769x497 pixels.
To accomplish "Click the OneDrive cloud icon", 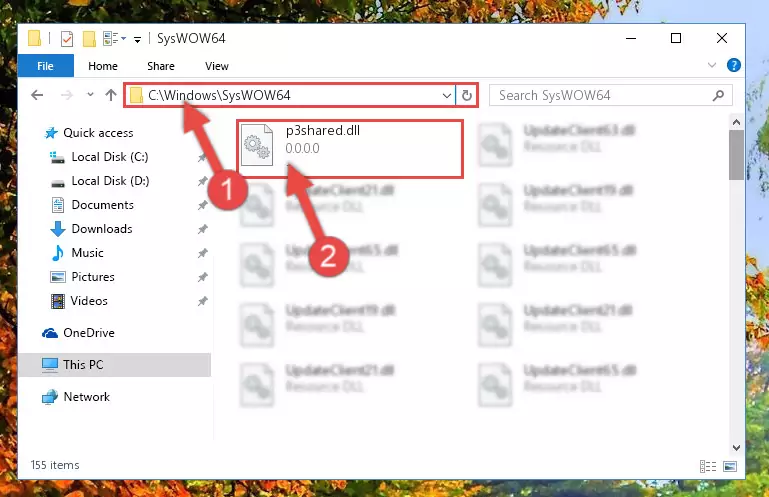I will coord(50,333).
